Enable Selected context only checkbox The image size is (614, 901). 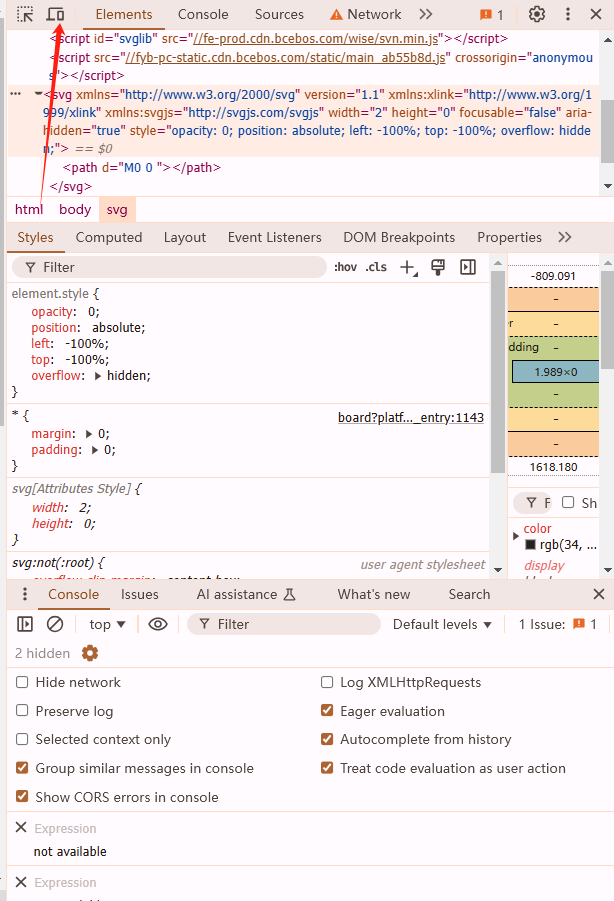(x=22, y=739)
